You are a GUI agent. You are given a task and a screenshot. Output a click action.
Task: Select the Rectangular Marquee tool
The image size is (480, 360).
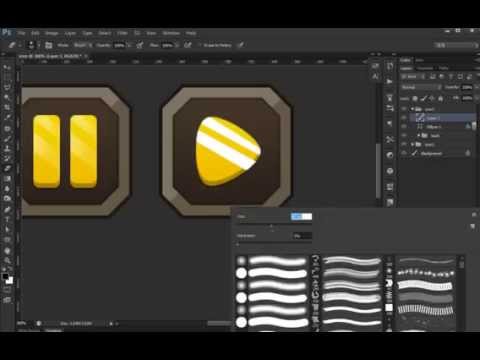click(7, 78)
